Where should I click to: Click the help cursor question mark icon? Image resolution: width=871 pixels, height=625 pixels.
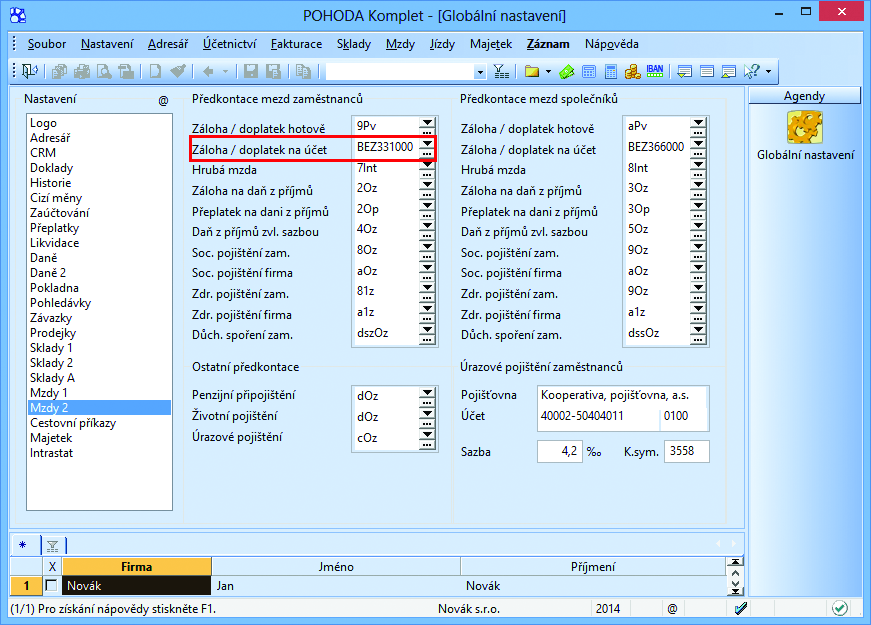click(x=752, y=71)
